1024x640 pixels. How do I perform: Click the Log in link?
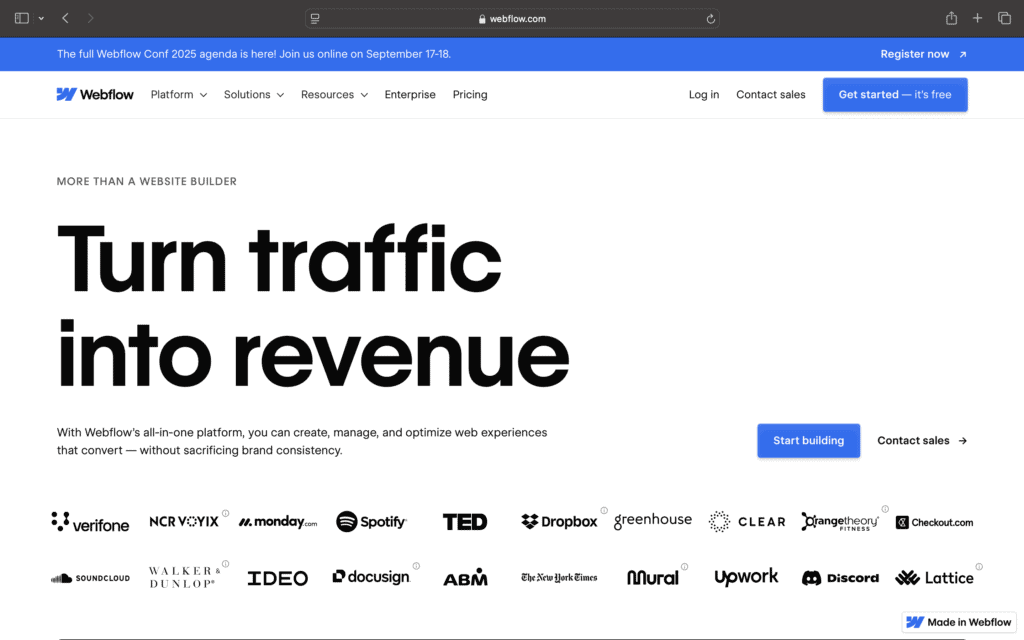(704, 95)
